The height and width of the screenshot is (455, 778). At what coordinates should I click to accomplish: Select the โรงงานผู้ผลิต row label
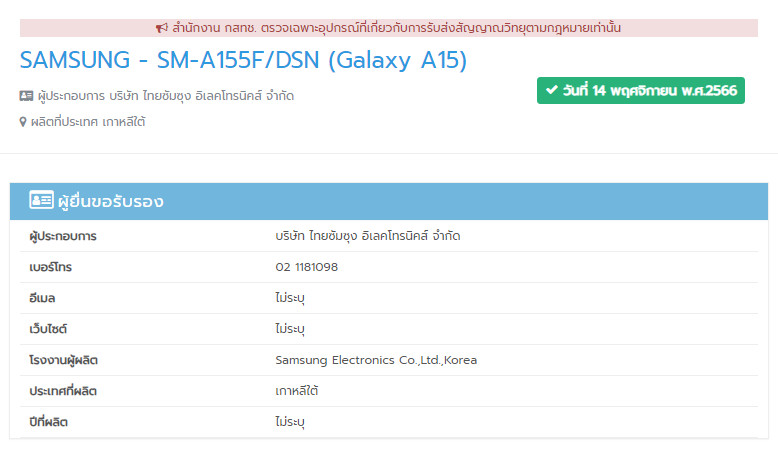pos(64,360)
